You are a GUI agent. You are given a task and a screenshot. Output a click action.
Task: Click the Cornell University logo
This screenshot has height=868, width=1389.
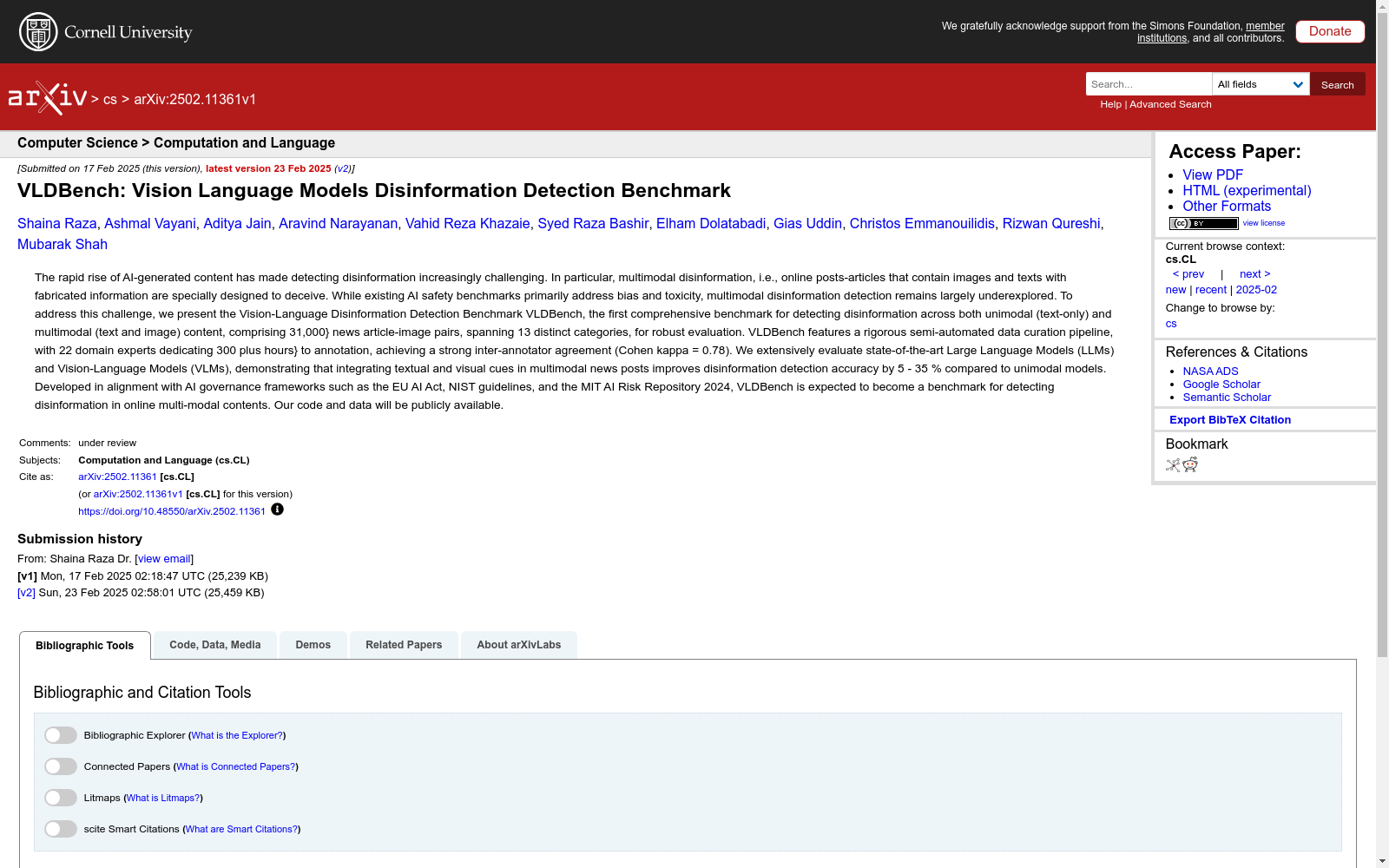[105, 32]
